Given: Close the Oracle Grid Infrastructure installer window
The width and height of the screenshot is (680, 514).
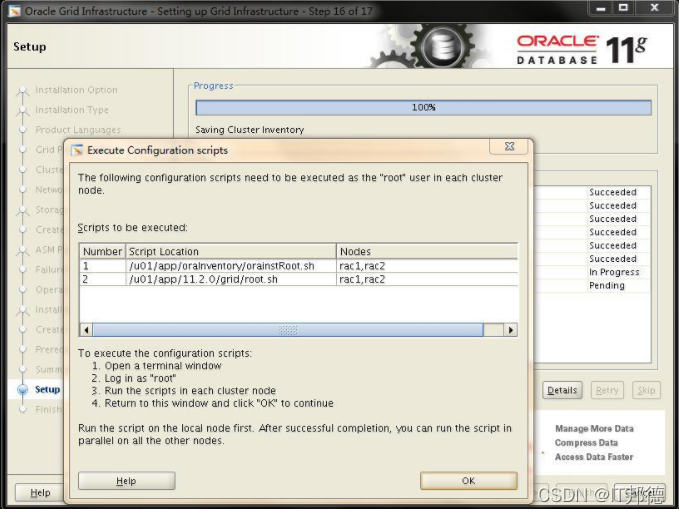Looking at the screenshot, I should point(654,8).
